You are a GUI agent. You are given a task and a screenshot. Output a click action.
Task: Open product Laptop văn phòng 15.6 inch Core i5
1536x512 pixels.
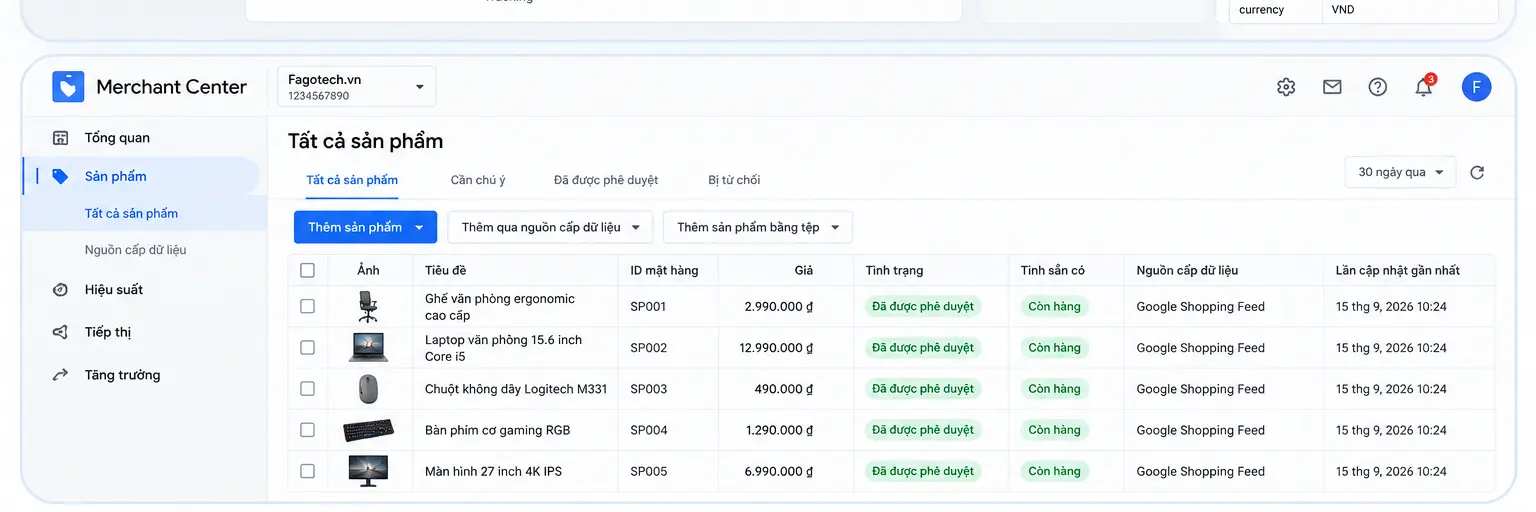(x=503, y=348)
